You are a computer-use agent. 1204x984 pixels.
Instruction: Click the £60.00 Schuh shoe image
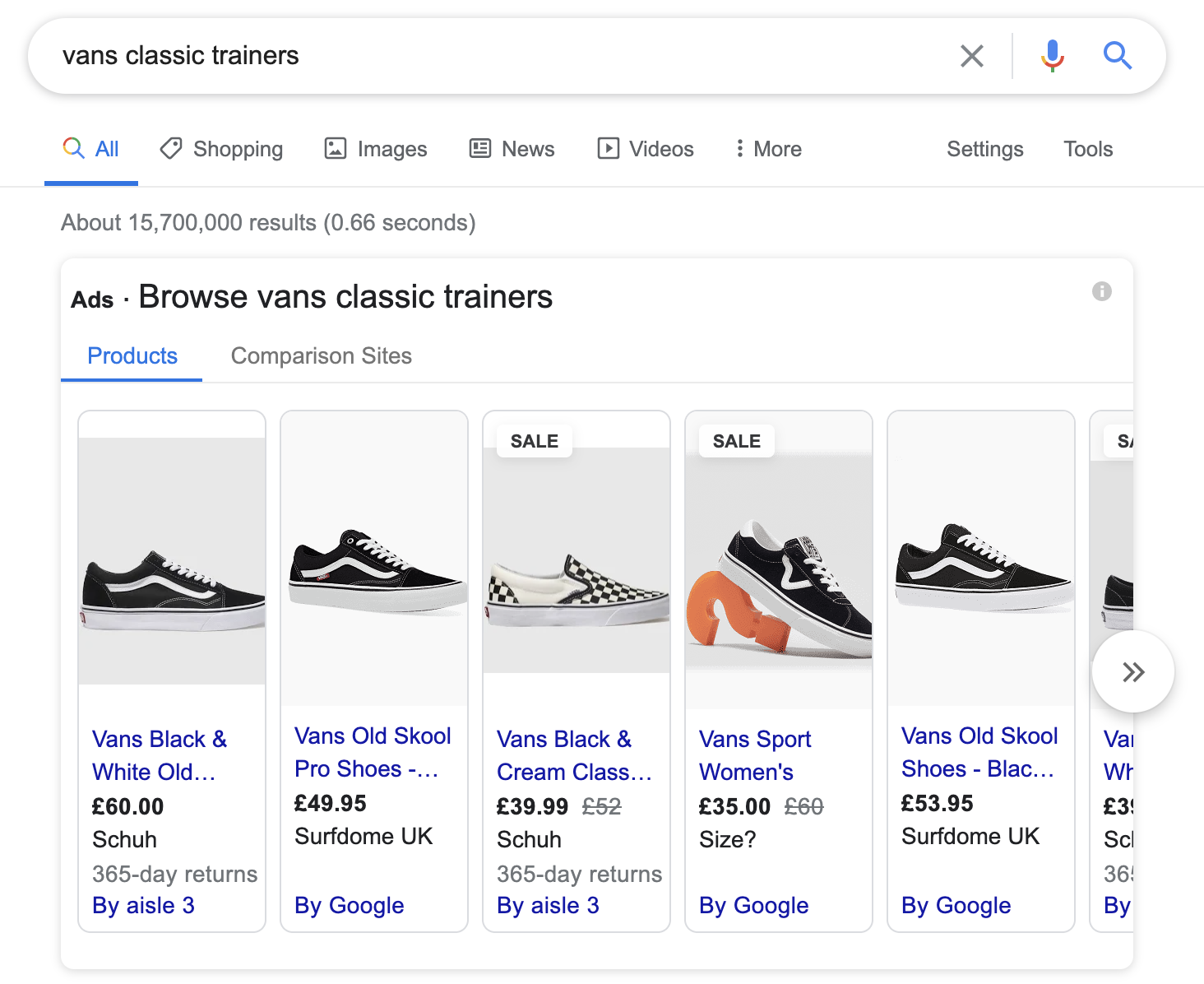pyautogui.click(x=172, y=560)
